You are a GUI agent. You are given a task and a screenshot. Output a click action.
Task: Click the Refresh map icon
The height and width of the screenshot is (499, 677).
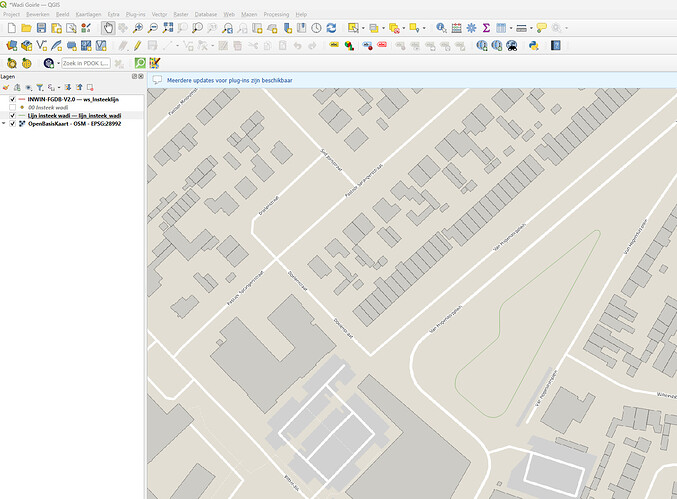[x=332, y=28]
